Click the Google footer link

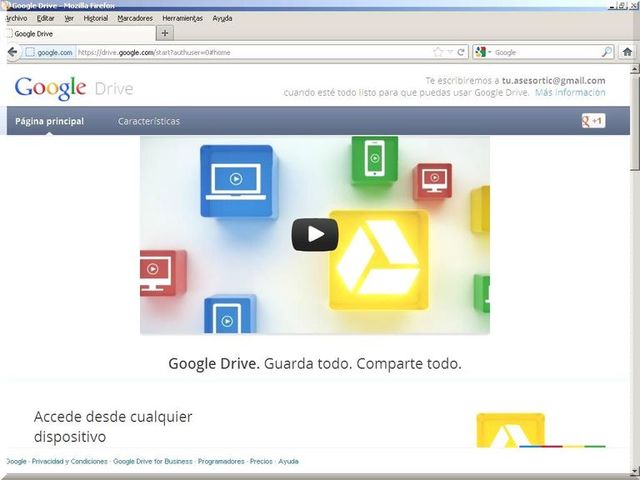(x=17, y=461)
